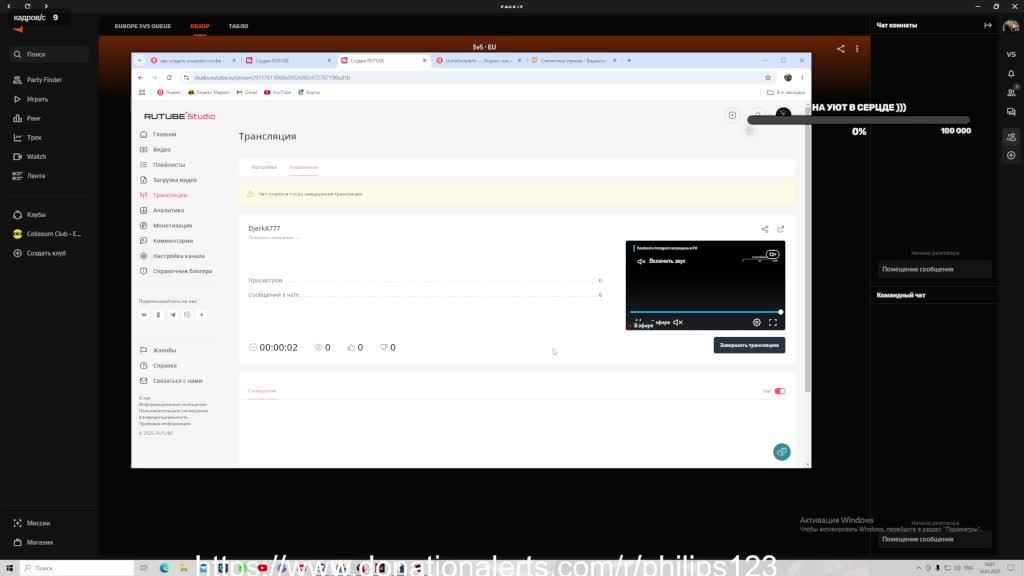The height and width of the screenshot is (576, 1024).
Task: Click the Сообщения chat tab
Action: (262, 391)
